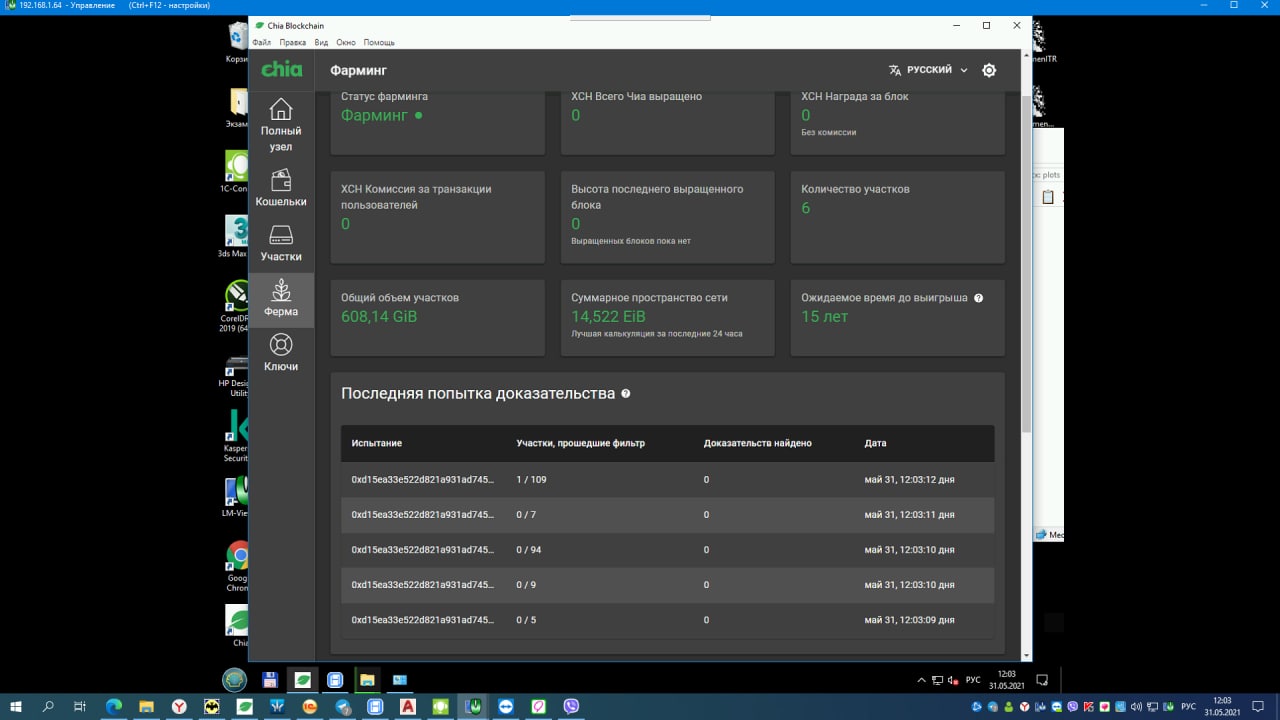The width and height of the screenshot is (1280, 720).
Task: Click the Chia leaf icon on host taskbar
Action: tap(244, 706)
